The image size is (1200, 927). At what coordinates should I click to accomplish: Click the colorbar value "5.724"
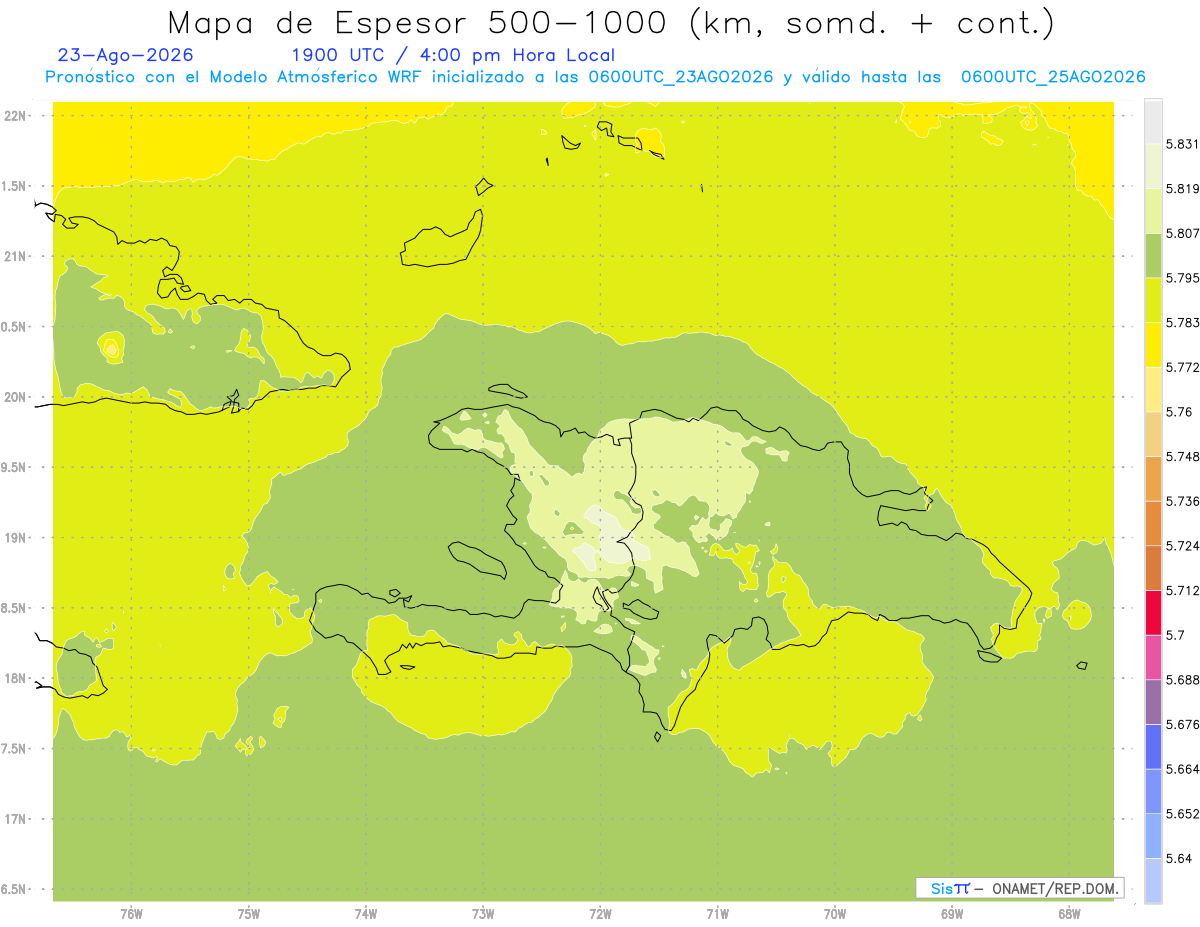click(1183, 546)
